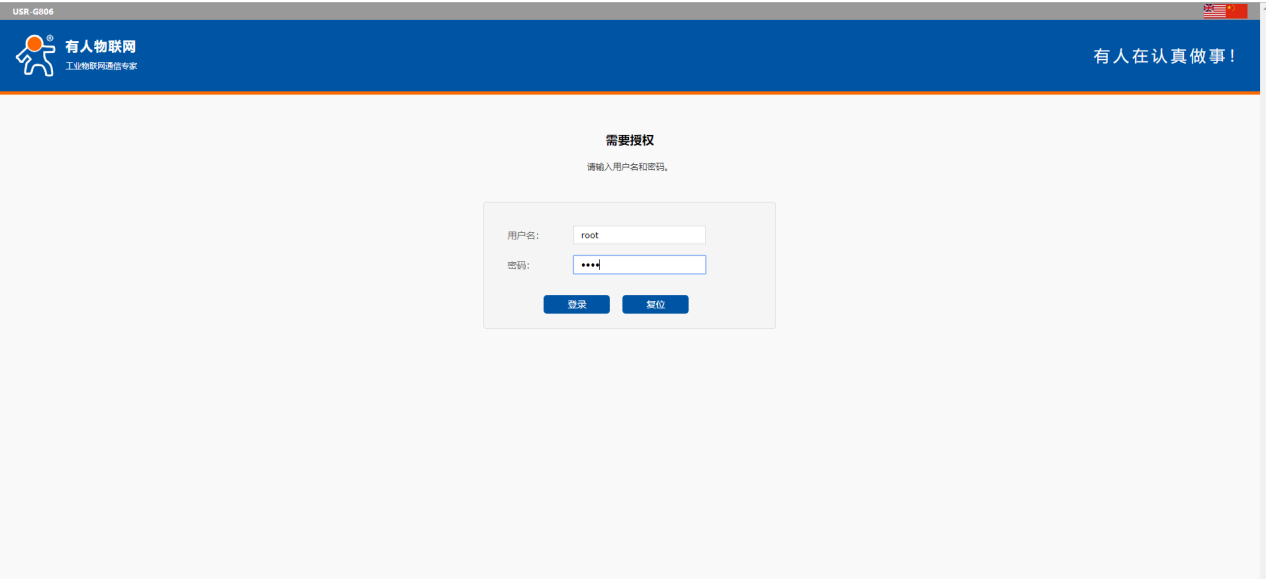The height and width of the screenshot is (579, 1266).
Task: Focus the password input field
Action: coord(640,265)
